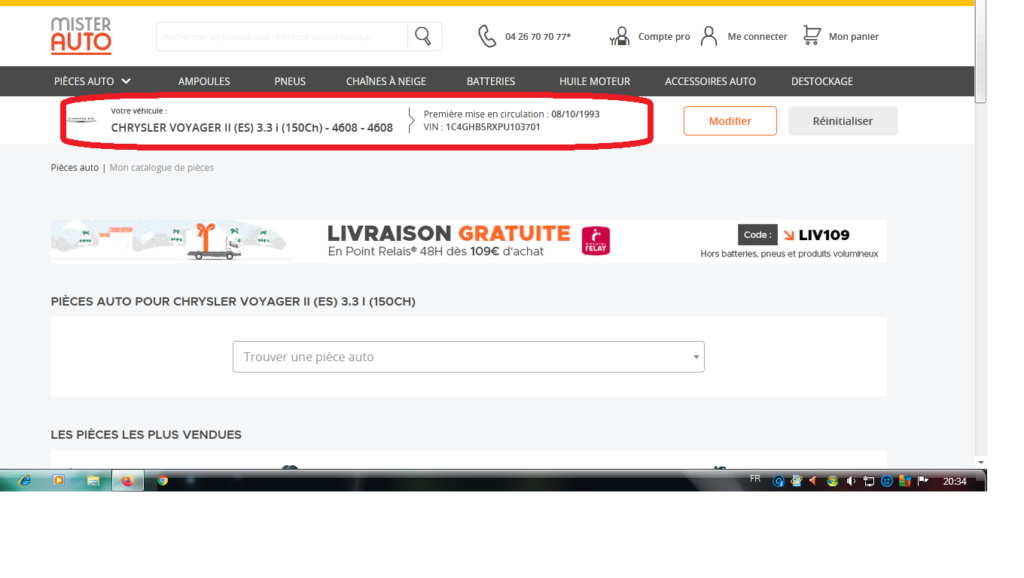Screen dimensions: 1024x578
Task: Open the file explorer taskbar icon
Action: pos(93,481)
